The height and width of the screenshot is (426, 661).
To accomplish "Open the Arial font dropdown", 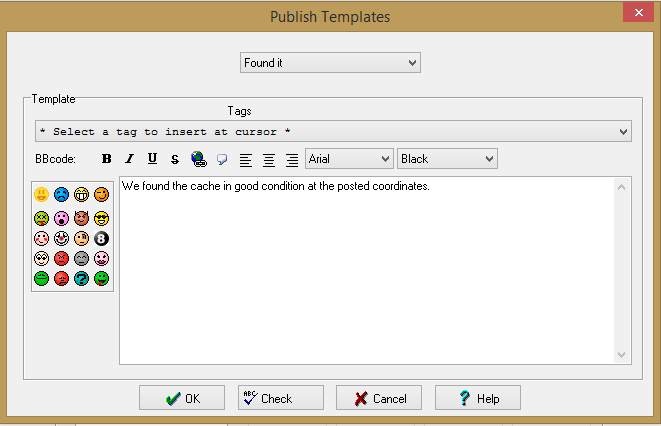I will pos(349,159).
